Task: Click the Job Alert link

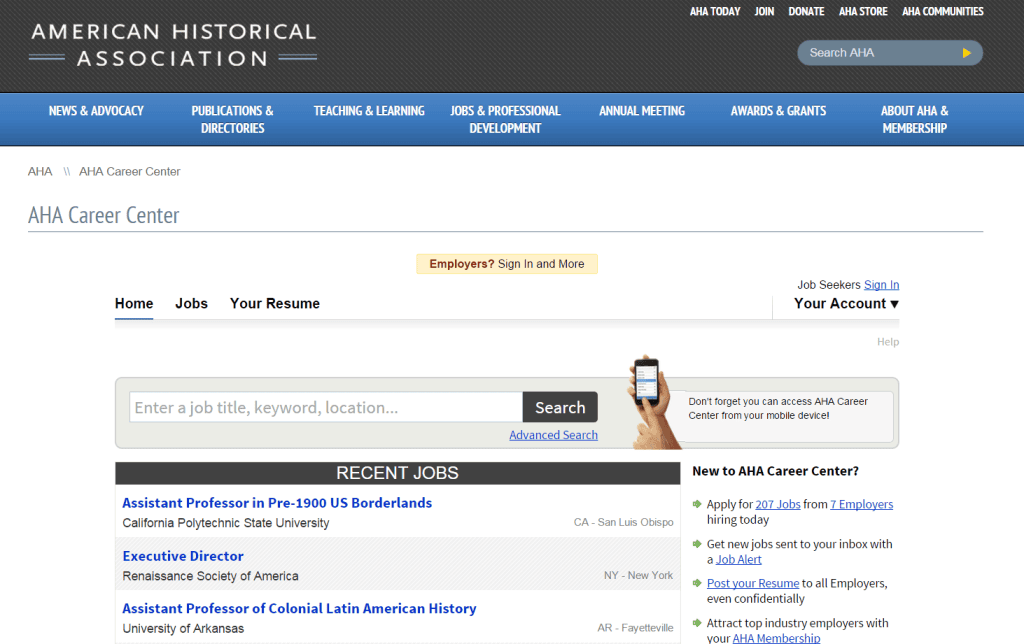Action: [x=738, y=560]
